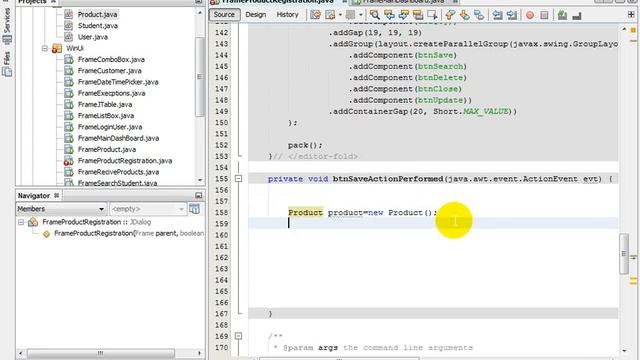Click Next Bookmark icon
The width and height of the screenshot is (640, 360).
point(464,15)
